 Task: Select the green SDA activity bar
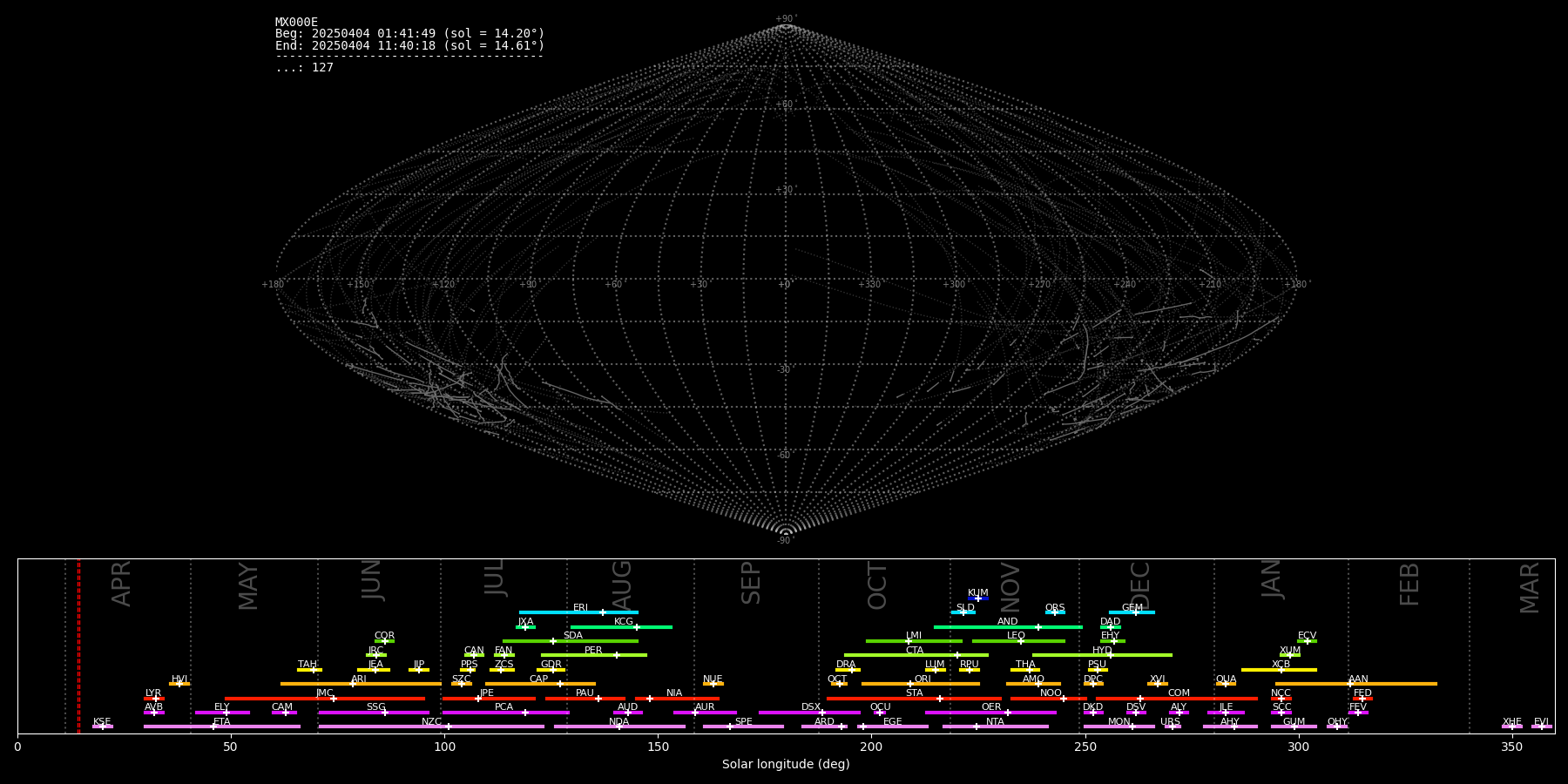[x=571, y=641]
